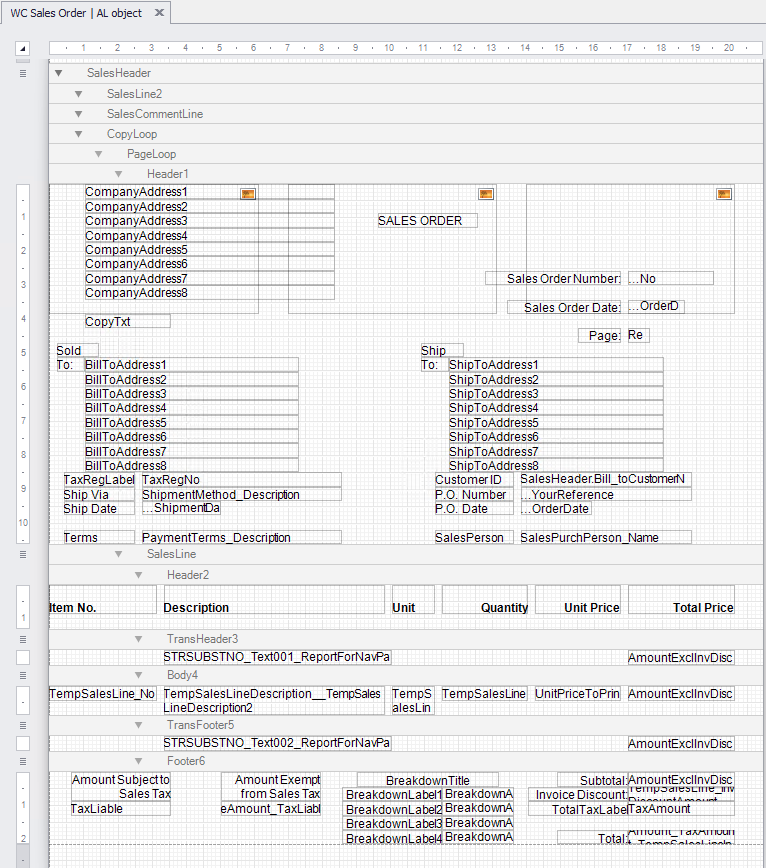
Task: Select picture icon at top right of Header1
Action: pos(724,194)
